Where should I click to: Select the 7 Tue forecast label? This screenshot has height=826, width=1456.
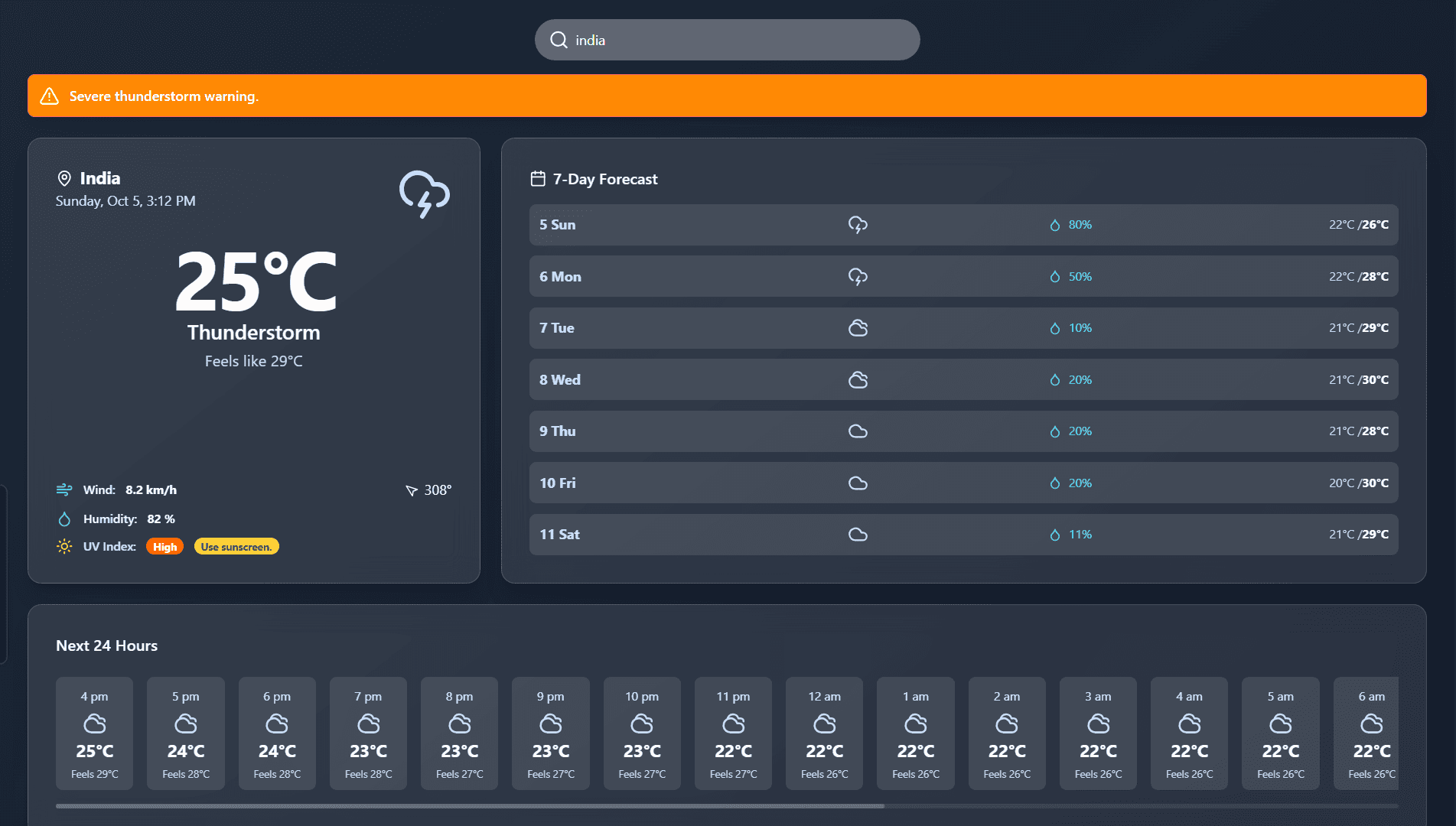click(x=557, y=328)
